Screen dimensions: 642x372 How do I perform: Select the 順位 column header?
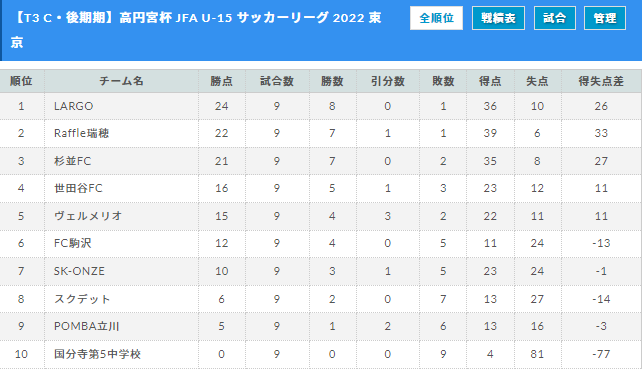coord(21,81)
